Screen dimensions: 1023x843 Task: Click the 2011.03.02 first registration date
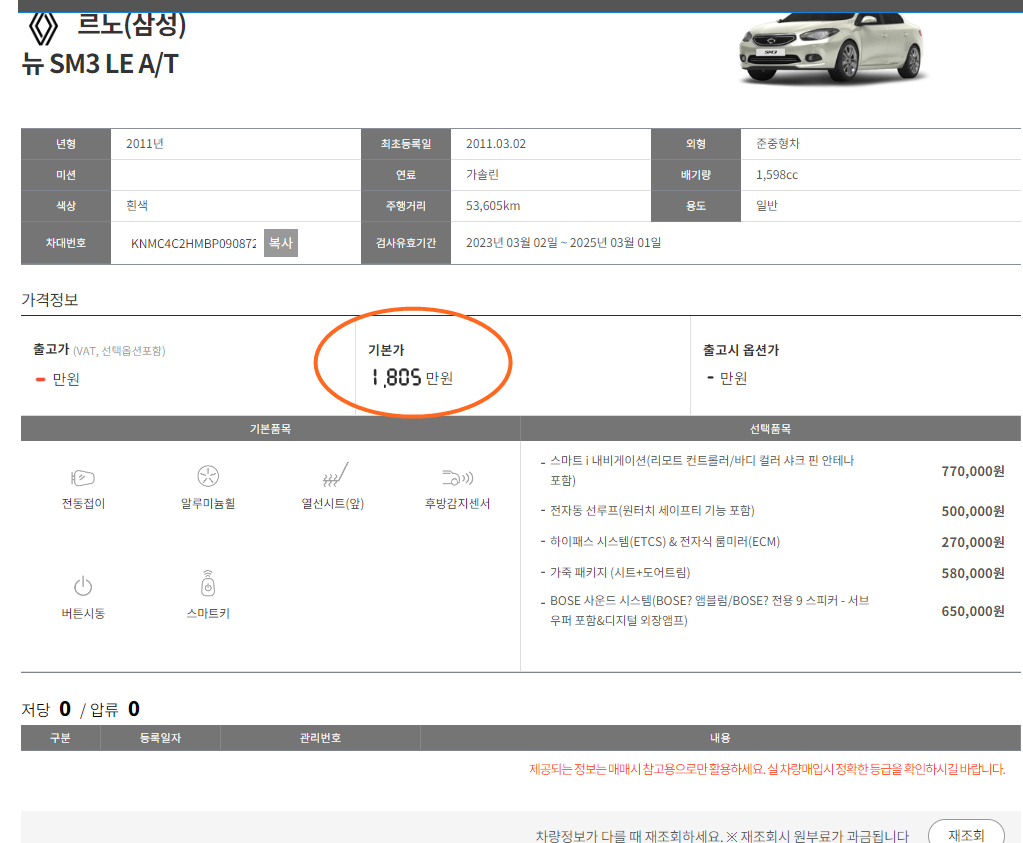pos(496,144)
